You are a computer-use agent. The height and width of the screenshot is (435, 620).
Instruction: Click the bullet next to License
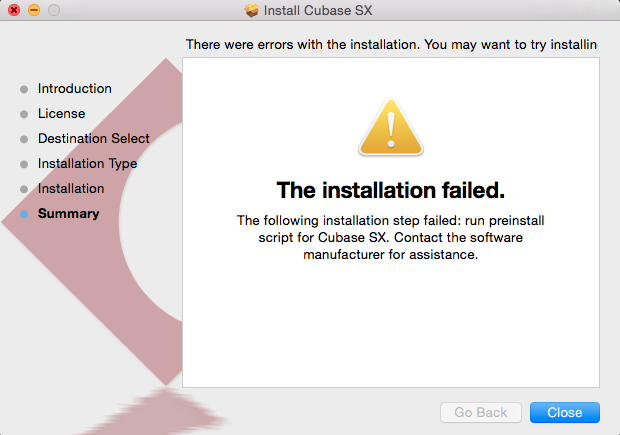tap(24, 114)
